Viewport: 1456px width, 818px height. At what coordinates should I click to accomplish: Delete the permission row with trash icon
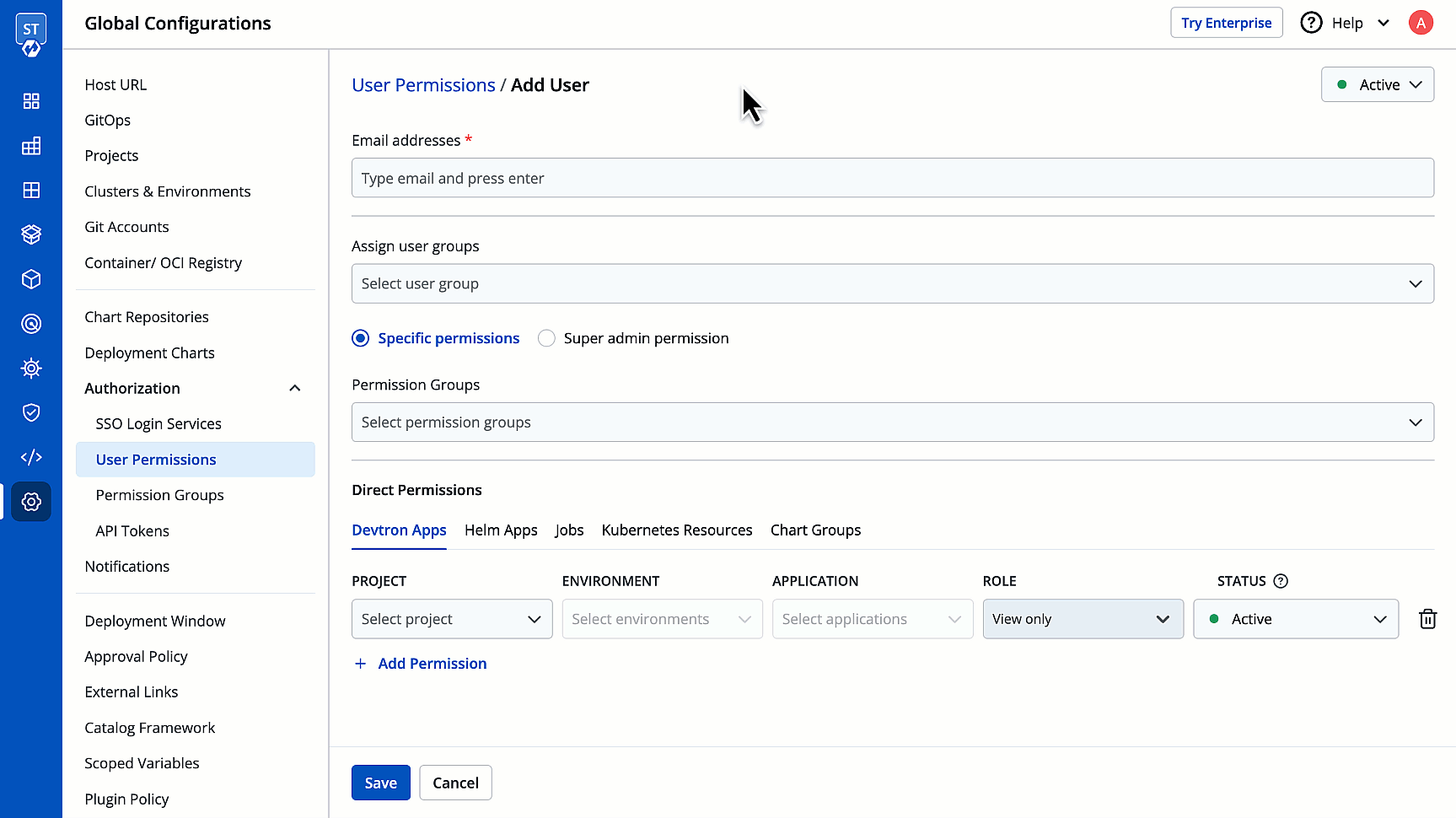coord(1427,619)
